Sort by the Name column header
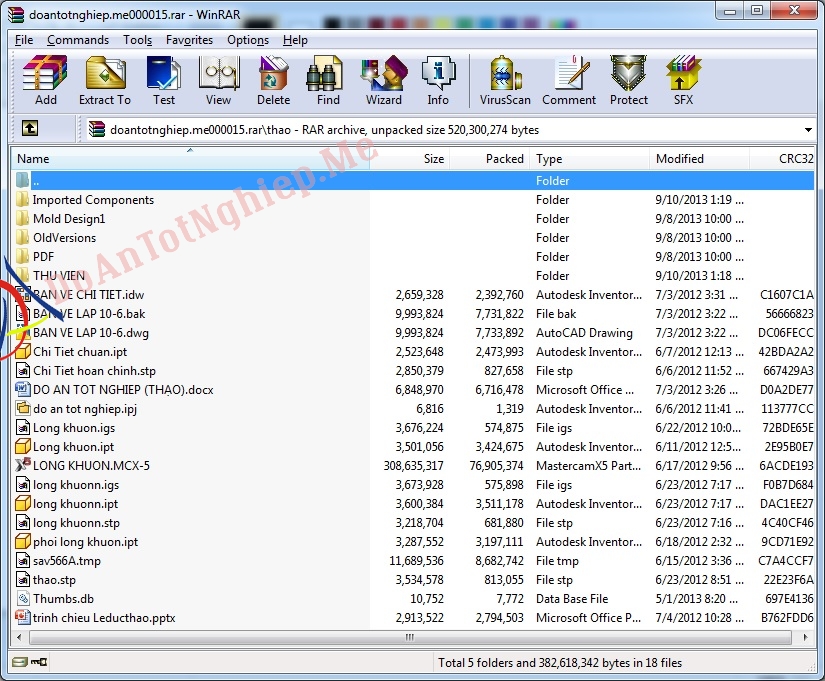This screenshot has height=681, width=825. point(190,158)
